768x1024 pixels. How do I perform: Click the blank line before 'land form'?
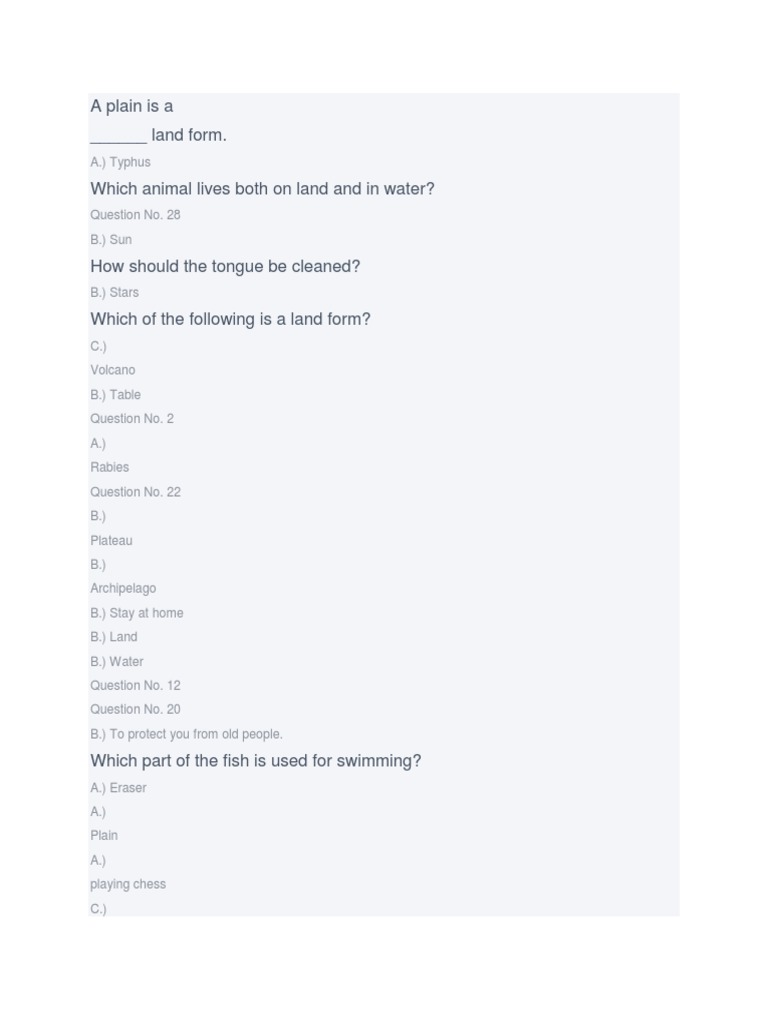[118, 138]
